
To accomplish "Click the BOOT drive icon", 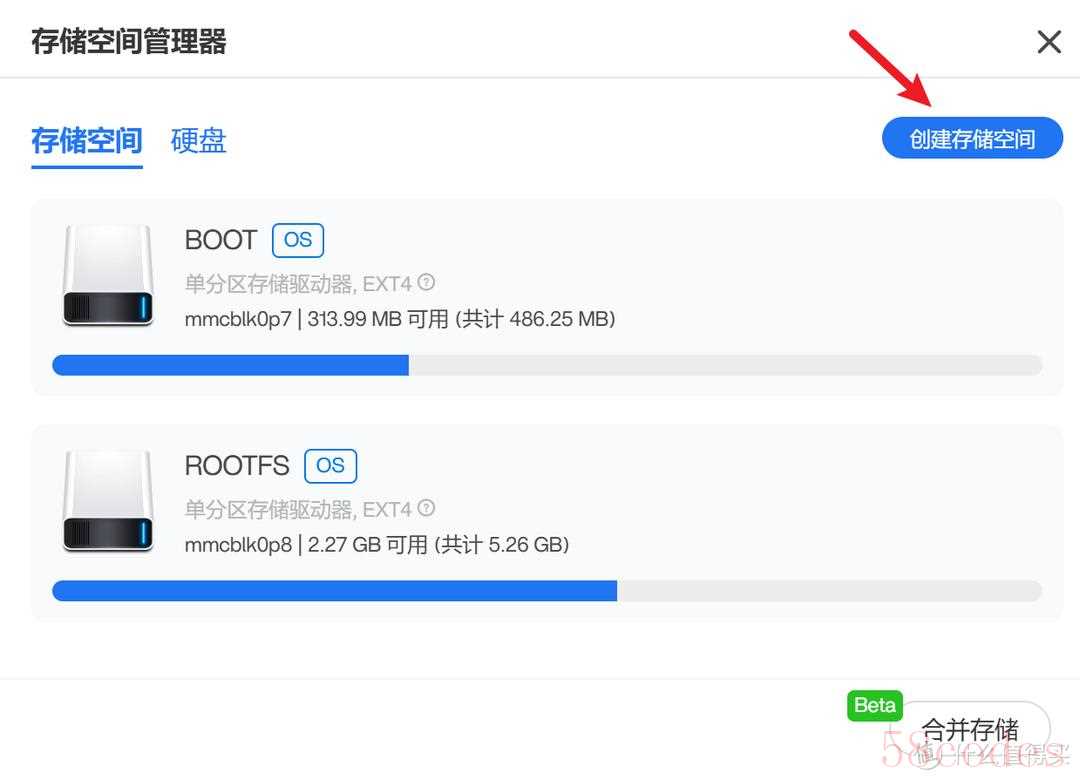I will pyautogui.click(x=107, y=276).
